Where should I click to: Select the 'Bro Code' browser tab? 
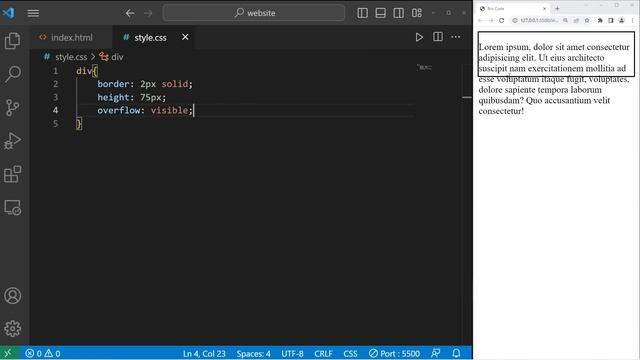tap(512, 9)
